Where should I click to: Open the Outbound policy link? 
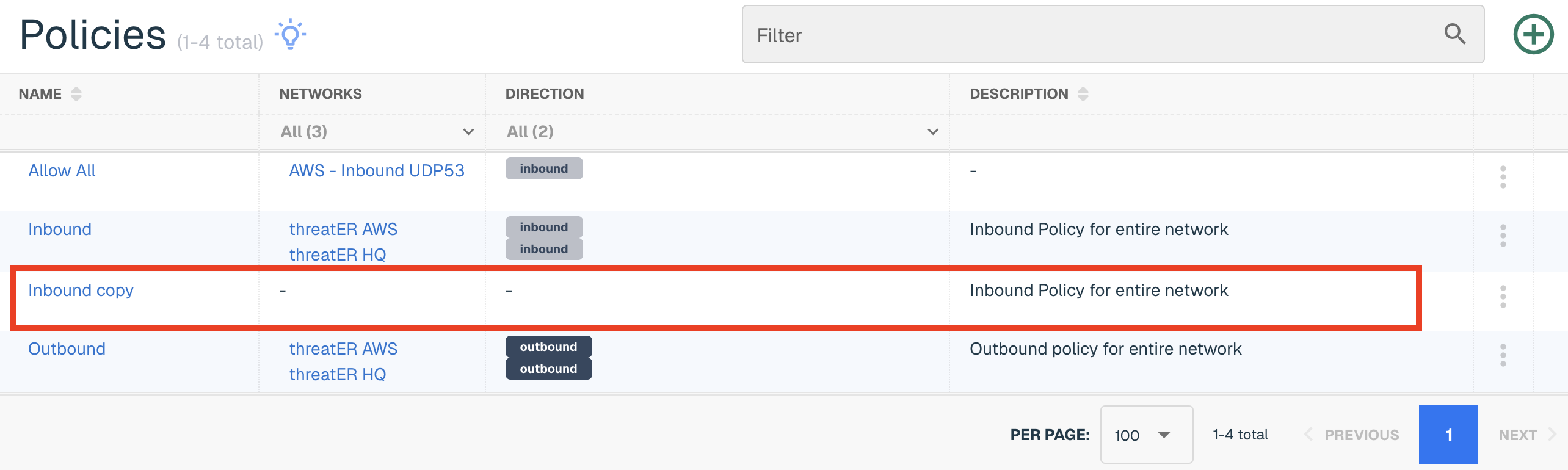point(67,349)
